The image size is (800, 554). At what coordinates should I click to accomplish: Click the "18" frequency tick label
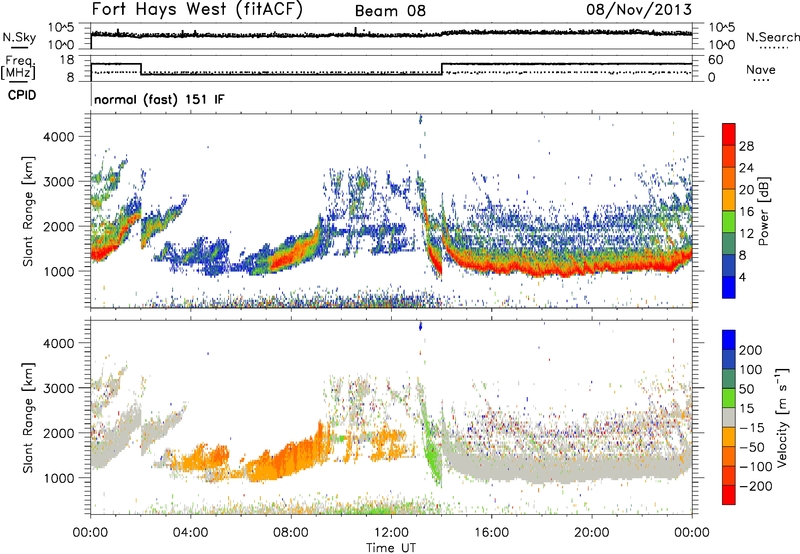67,60
